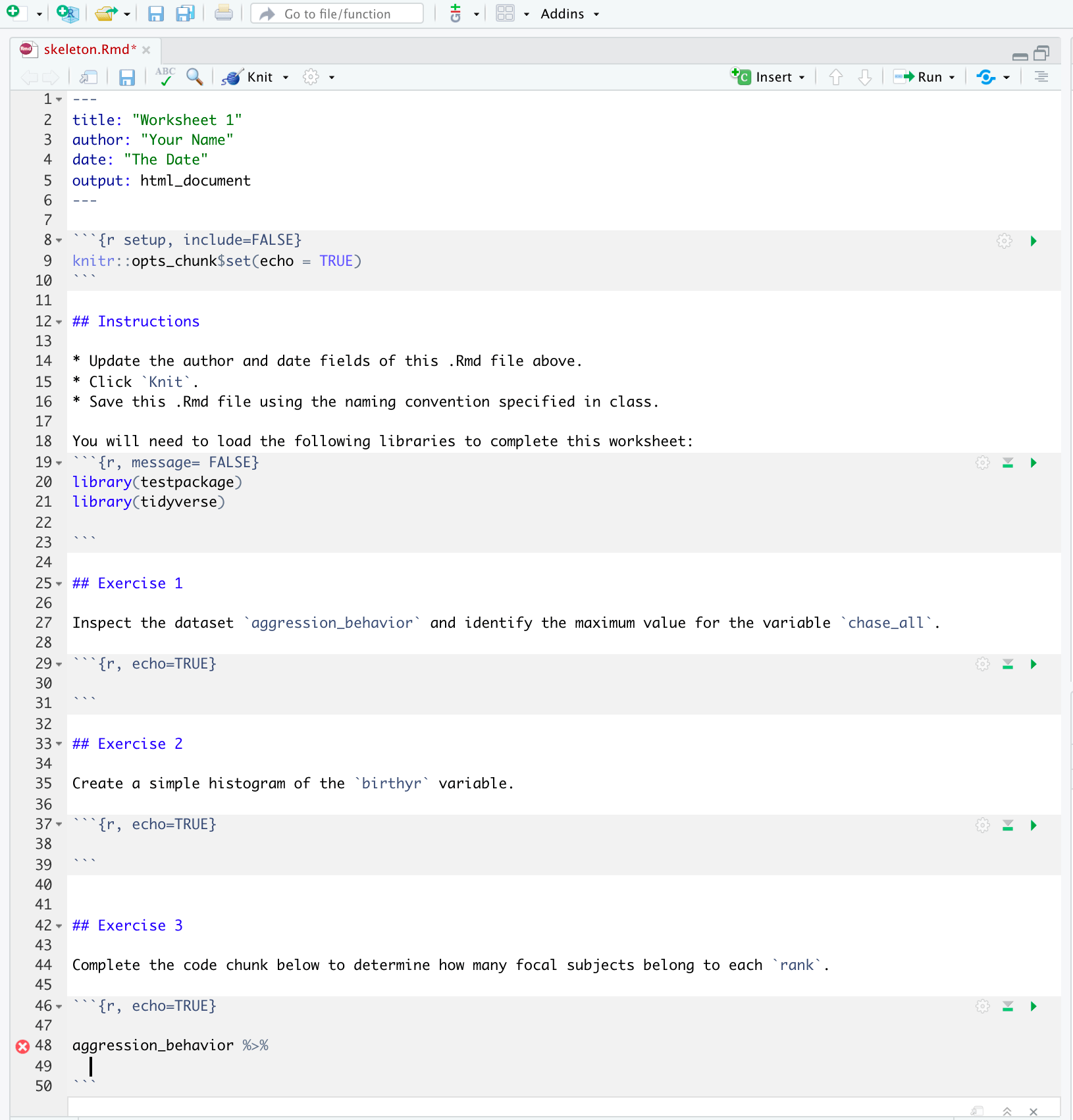The image size is (1073, 1120).
Task: Click the error marker on line 48
Action: [22, 1046]
